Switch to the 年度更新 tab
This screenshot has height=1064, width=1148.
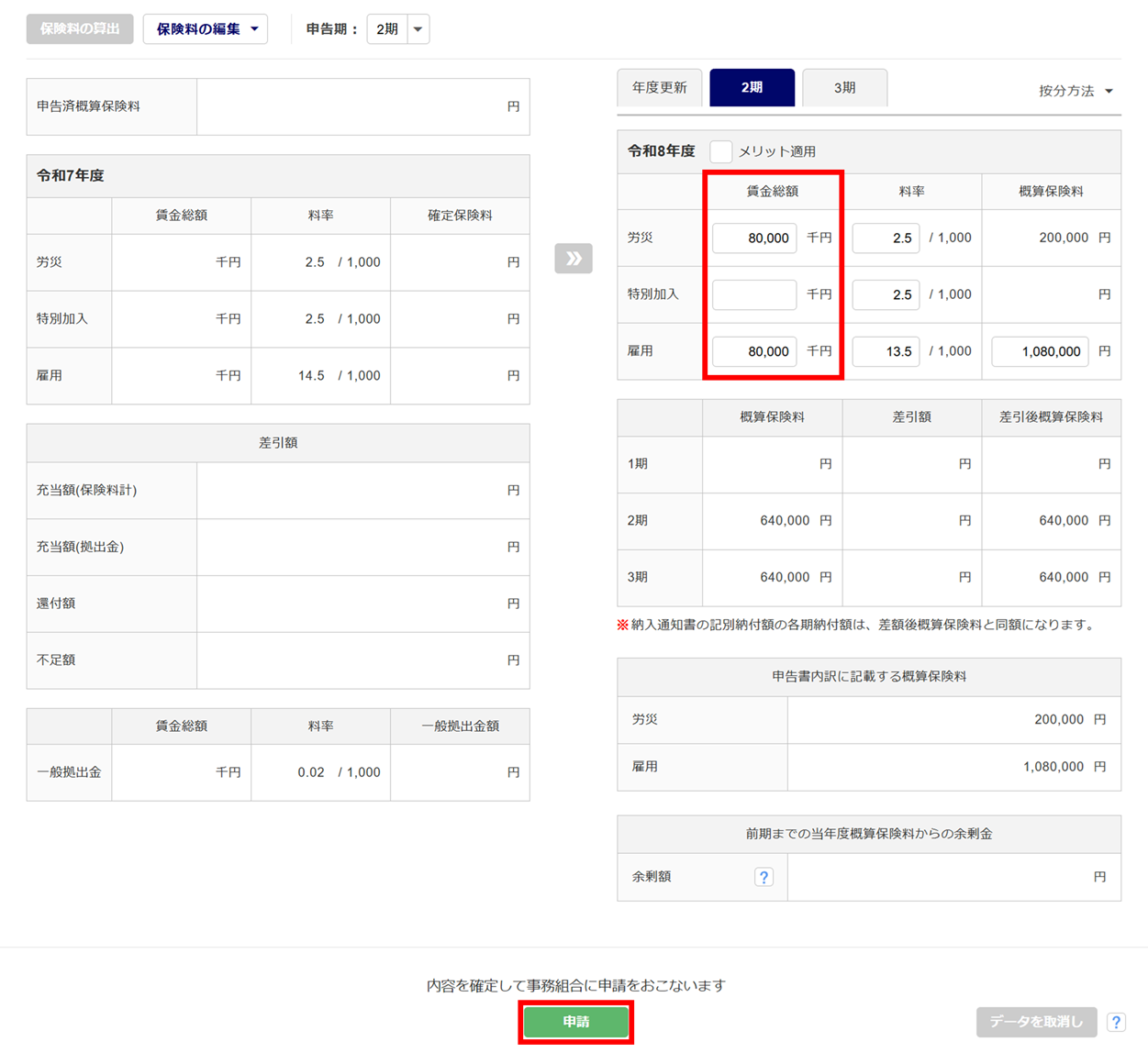[x=660, y=87]
